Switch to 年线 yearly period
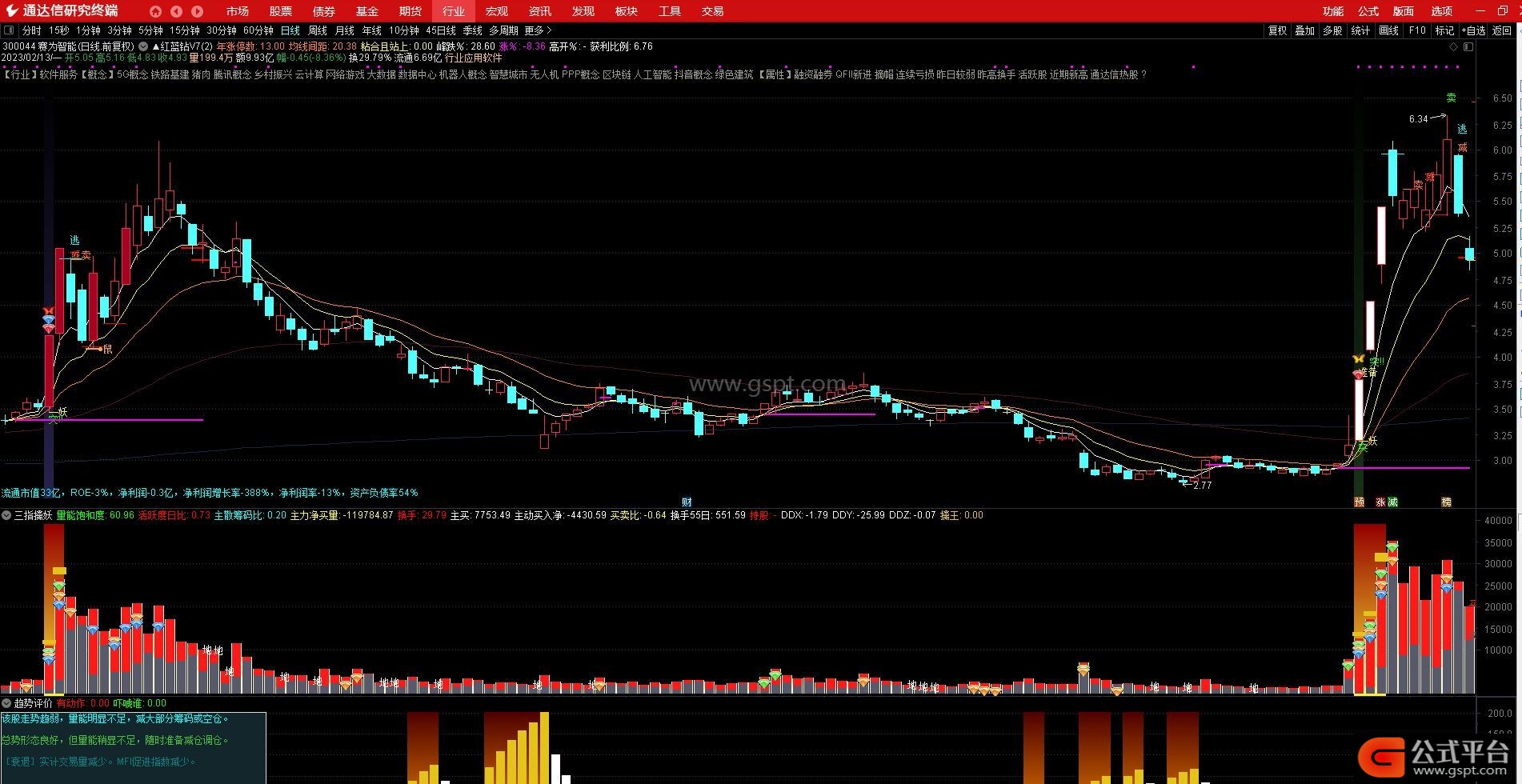 [372, 30]
